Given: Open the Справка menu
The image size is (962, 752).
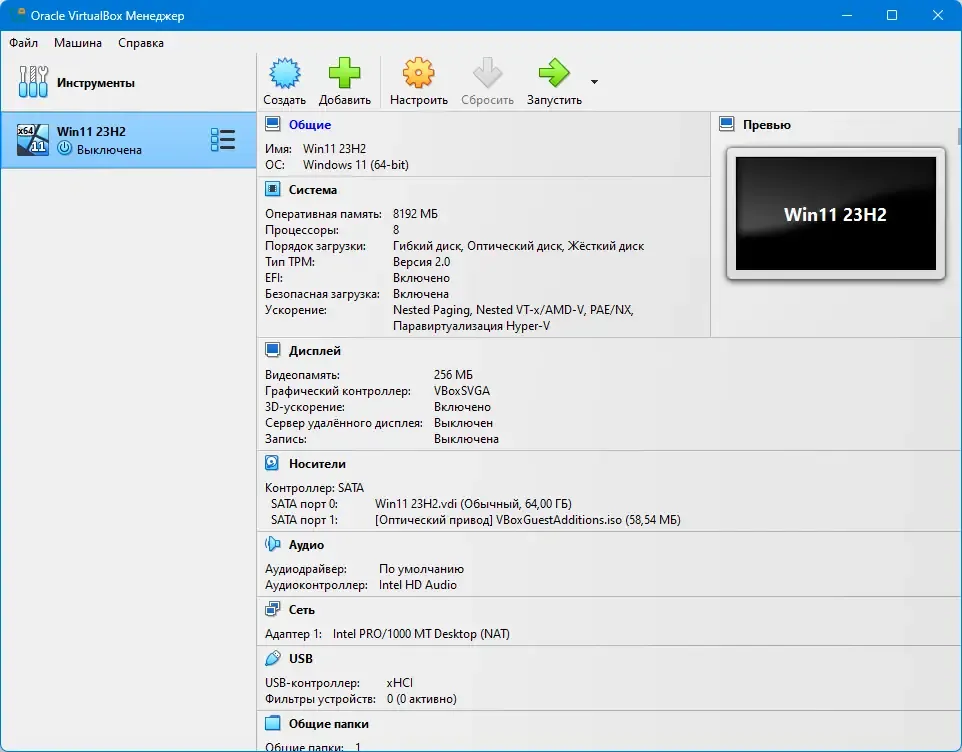Looking at the screenshot, I should [140, 43].
